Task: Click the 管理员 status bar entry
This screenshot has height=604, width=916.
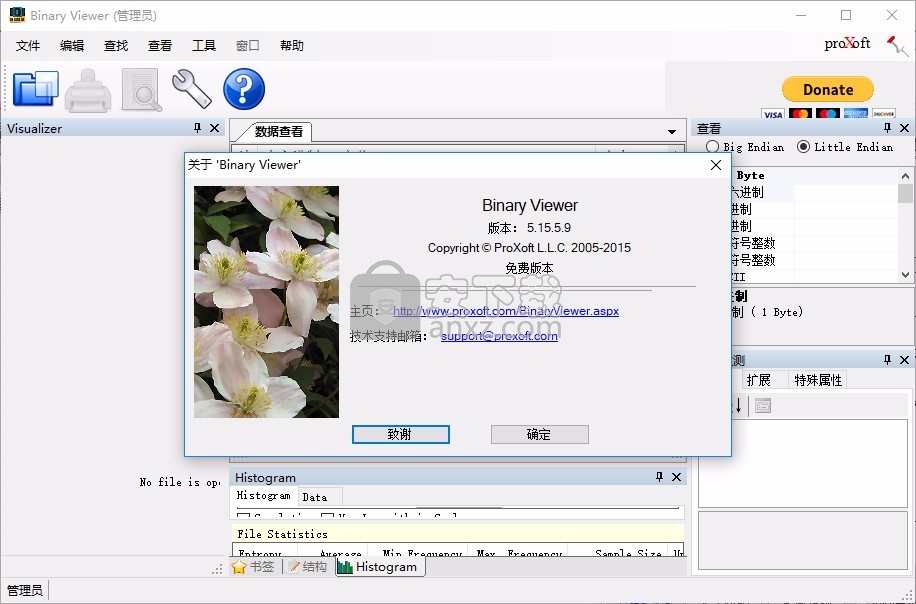Action: point(25,591)
